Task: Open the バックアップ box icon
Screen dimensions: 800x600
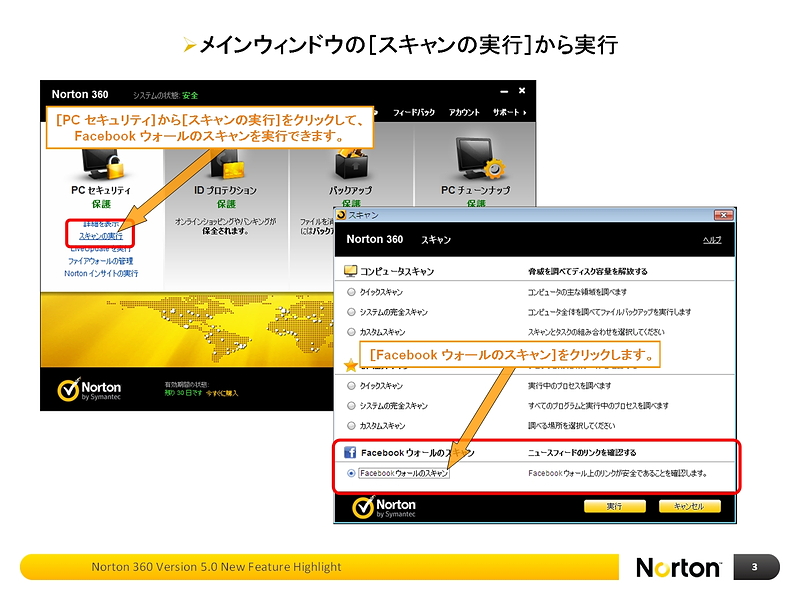Action: pos(352,164)
